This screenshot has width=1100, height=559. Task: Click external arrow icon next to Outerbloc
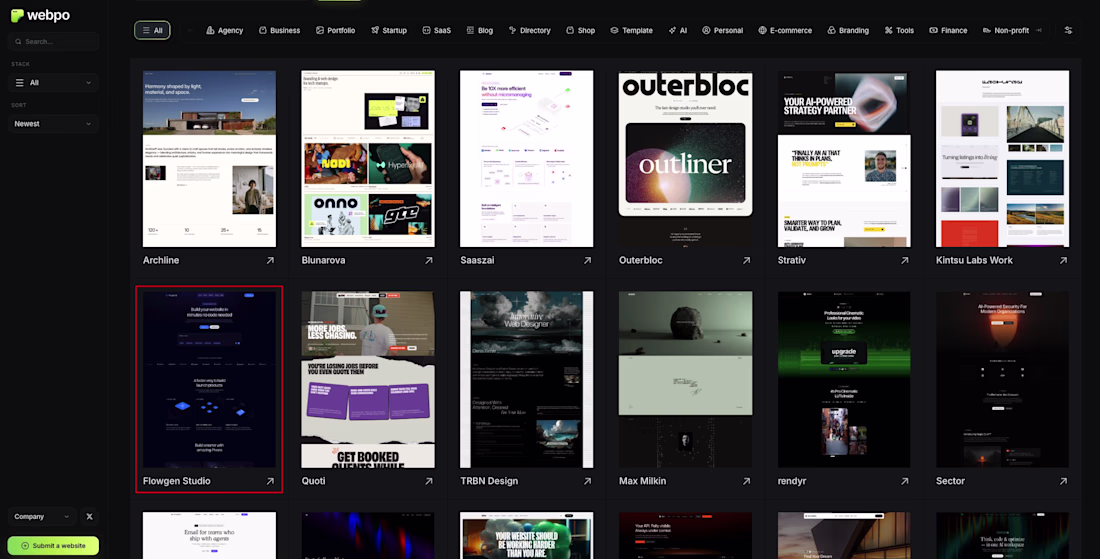click(x=746, y=260)
